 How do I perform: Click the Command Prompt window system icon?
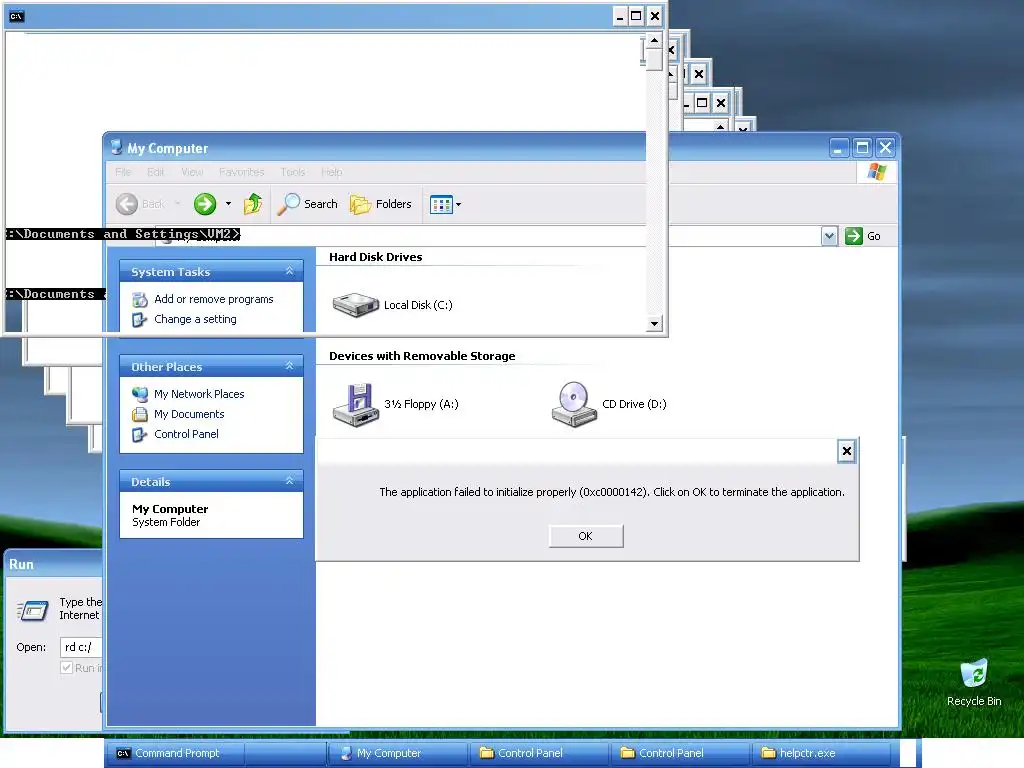coord(17,16)
